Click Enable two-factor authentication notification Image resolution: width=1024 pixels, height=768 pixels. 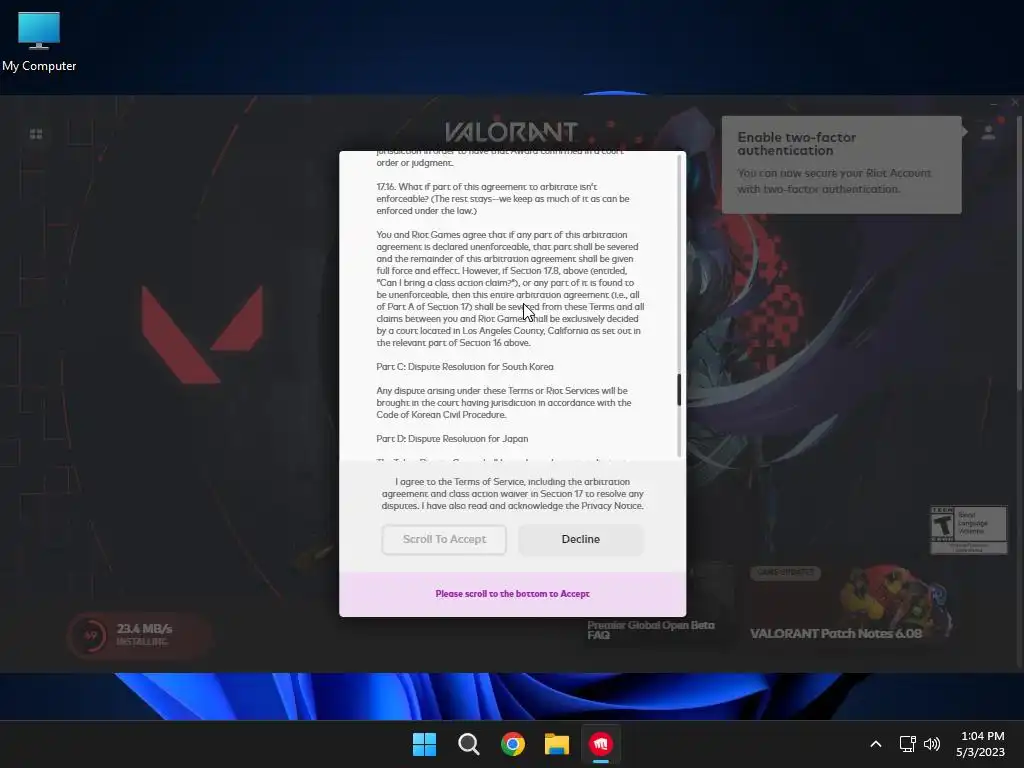pos(841,165)
